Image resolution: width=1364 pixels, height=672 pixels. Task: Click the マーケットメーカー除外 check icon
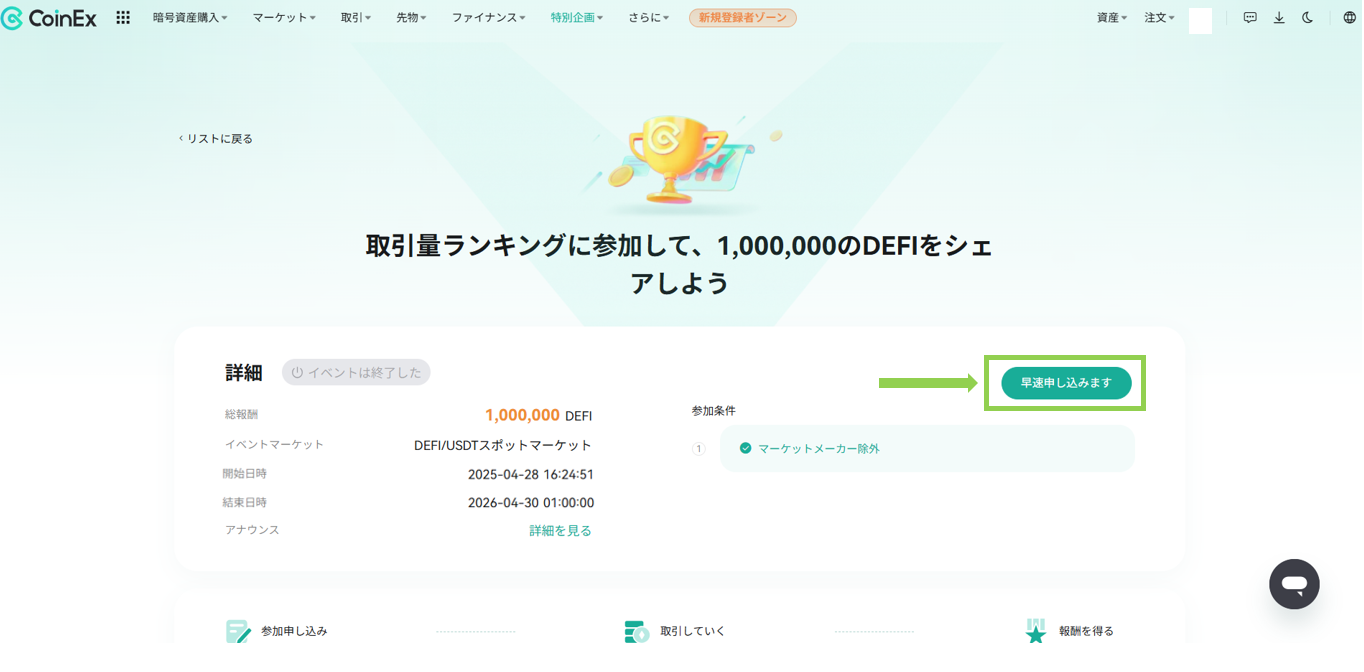pyautogui.click(x=745, y=449)
